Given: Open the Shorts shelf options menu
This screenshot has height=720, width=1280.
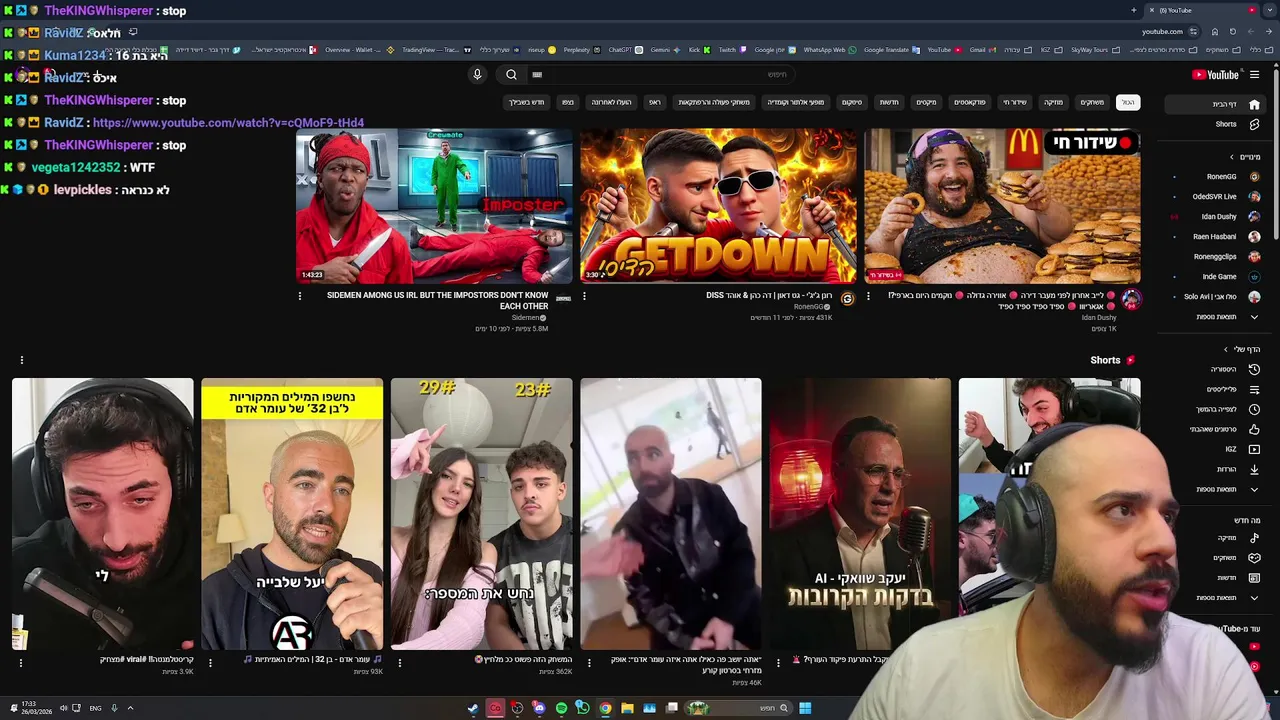Looking at the screenshot, I should point(21,360).
